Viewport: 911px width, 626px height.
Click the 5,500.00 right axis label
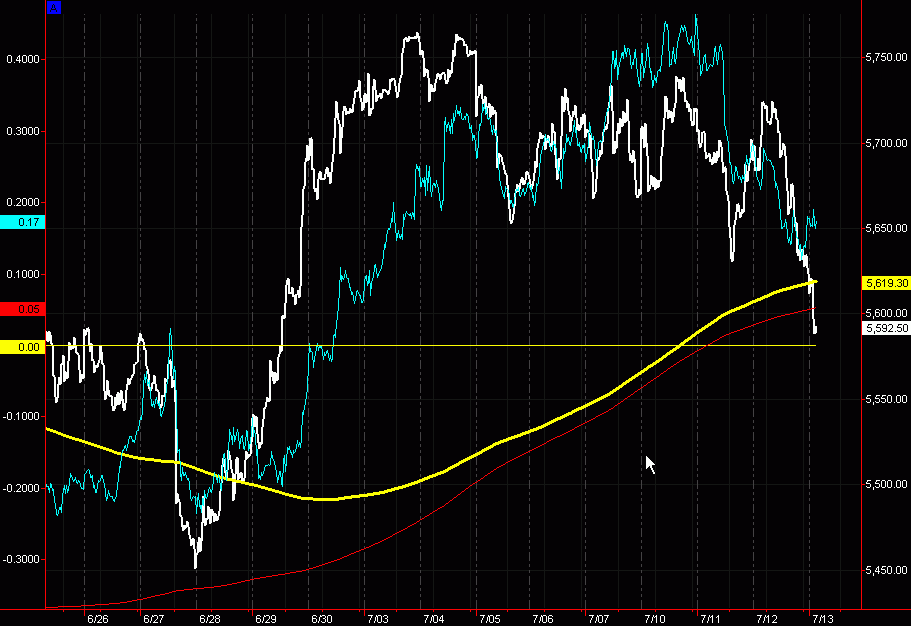(x=886, y=484)
